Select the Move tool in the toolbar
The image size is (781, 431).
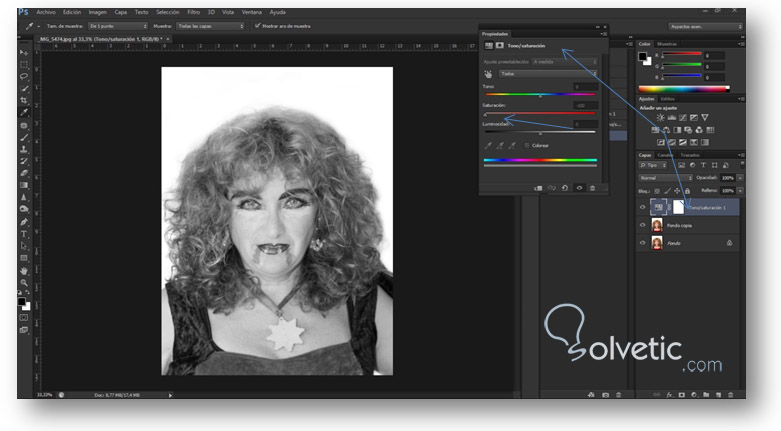coord(24,52)
